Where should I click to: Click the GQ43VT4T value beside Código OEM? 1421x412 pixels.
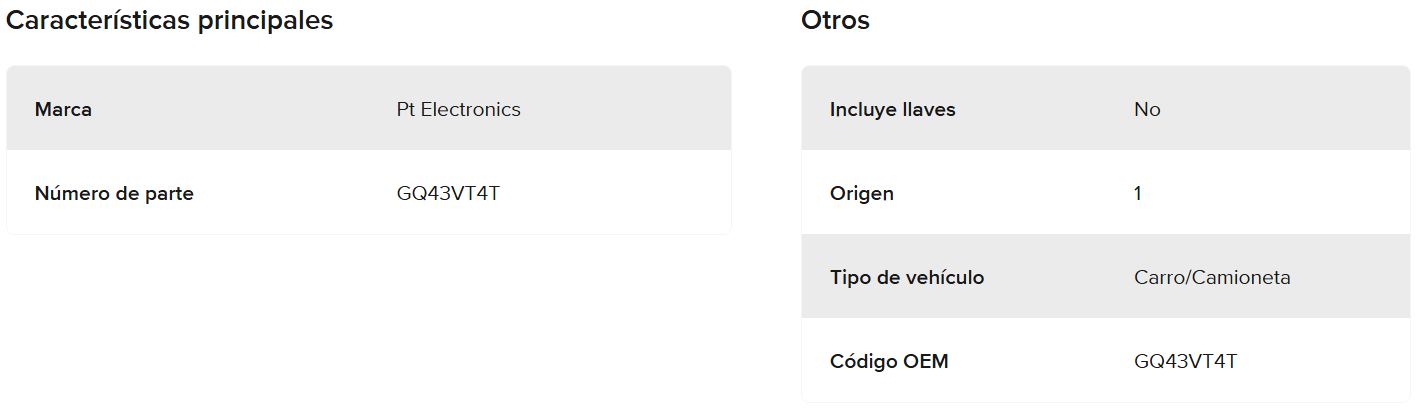click(1185, 361)
